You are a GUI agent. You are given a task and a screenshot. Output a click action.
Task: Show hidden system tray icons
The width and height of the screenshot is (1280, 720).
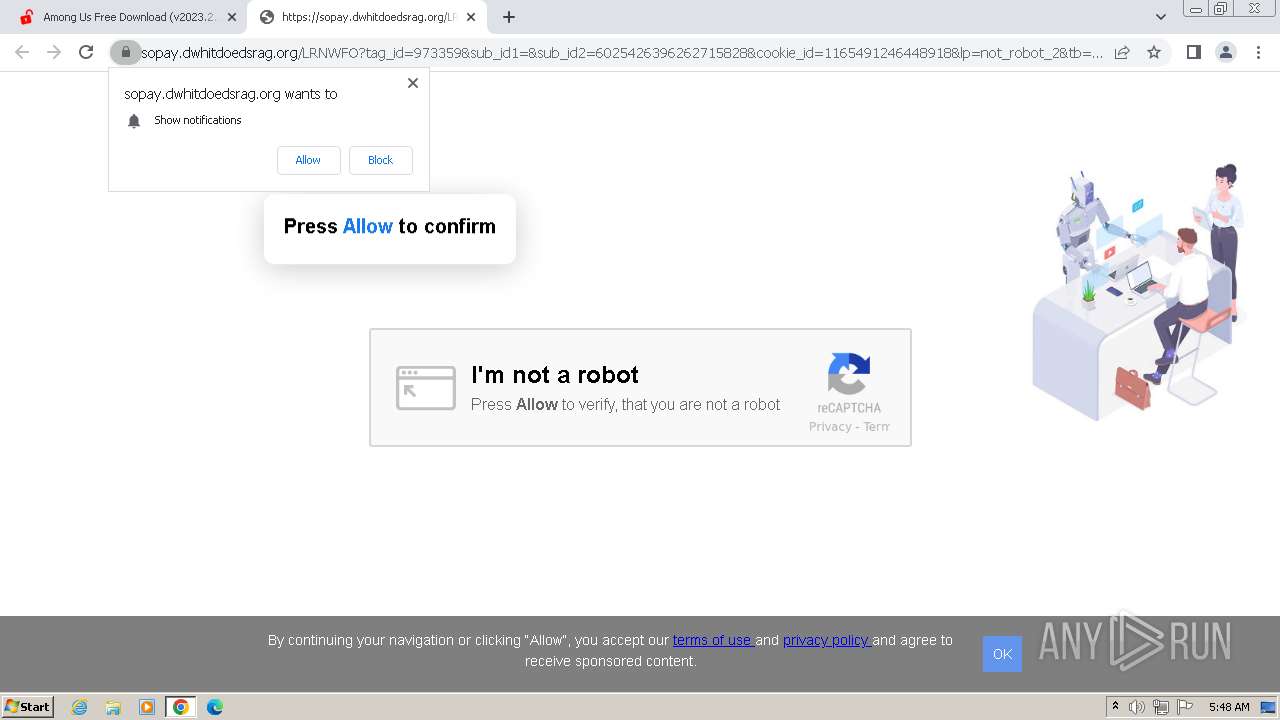(1116, 707)
